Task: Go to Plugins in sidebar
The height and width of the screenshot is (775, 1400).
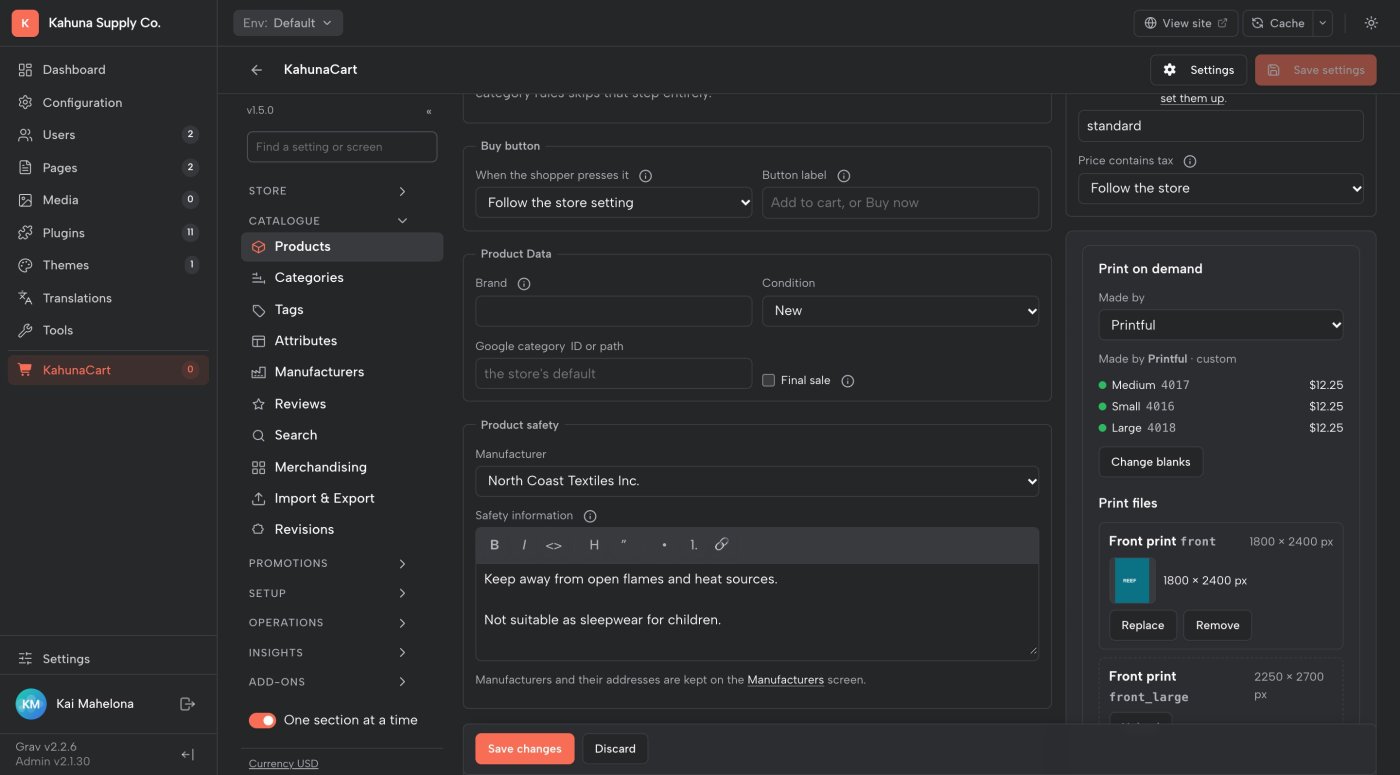Action: tap(108, 233)
